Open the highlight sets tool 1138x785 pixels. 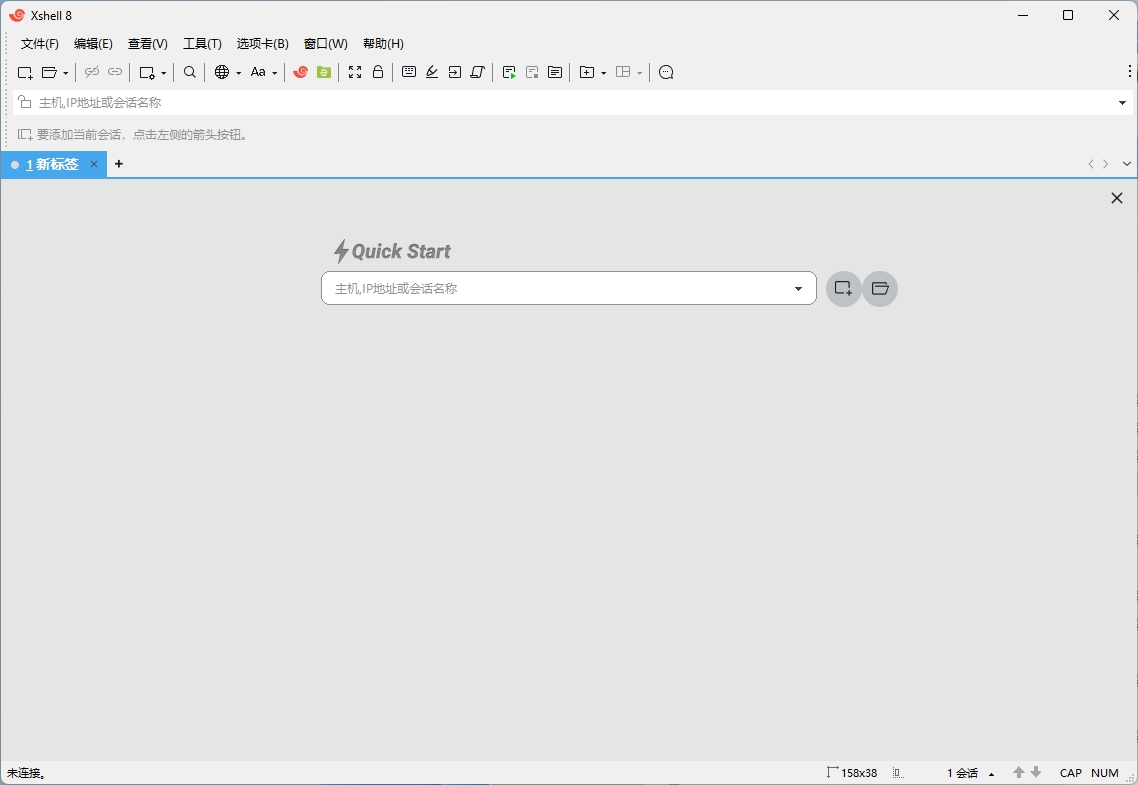[x=431, y=72]
